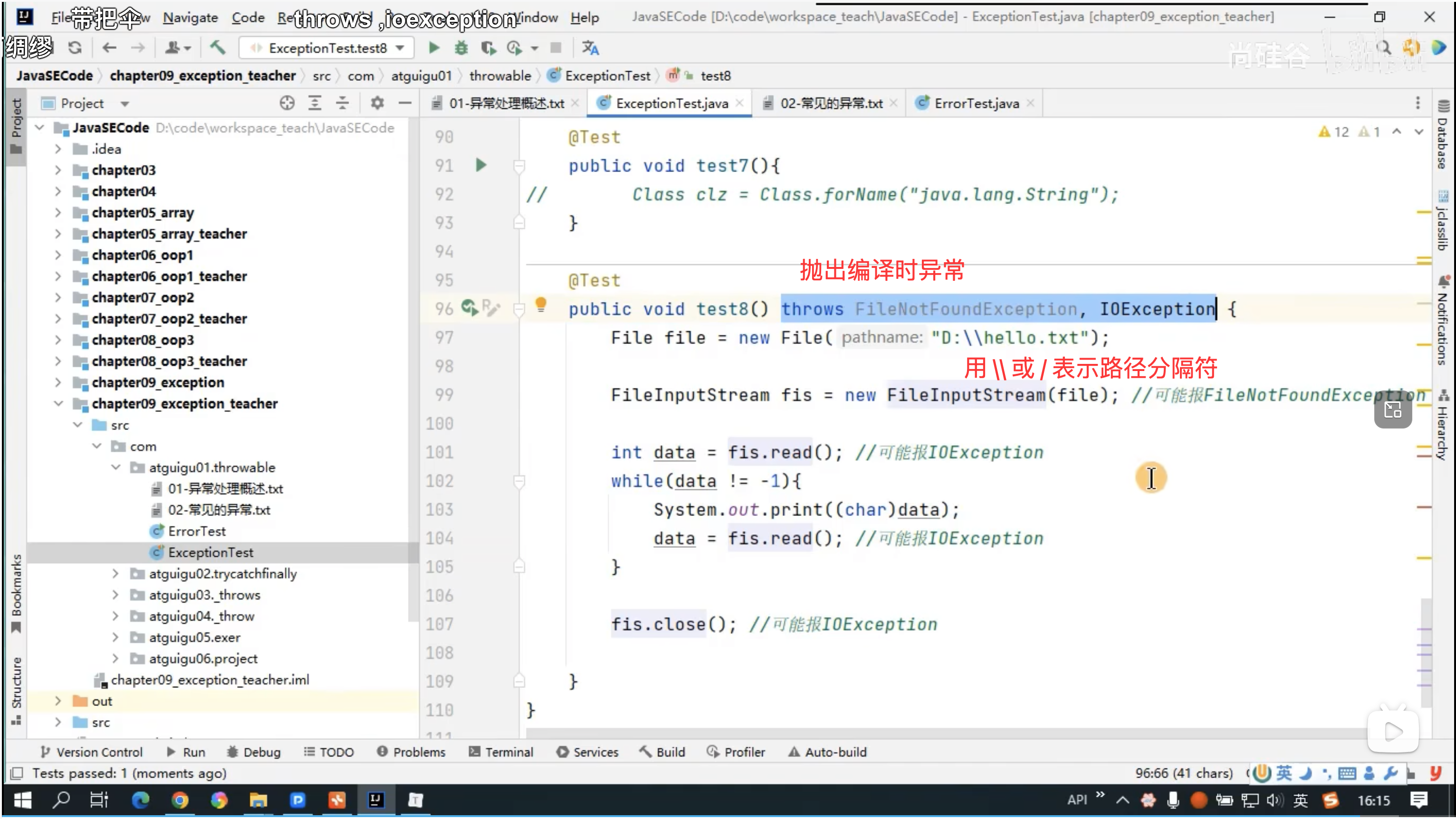Viewport: 1456px width, 819px height.
Task: Click the Sync/reload icon in toolbar
Action: click(x=75, y=48)
